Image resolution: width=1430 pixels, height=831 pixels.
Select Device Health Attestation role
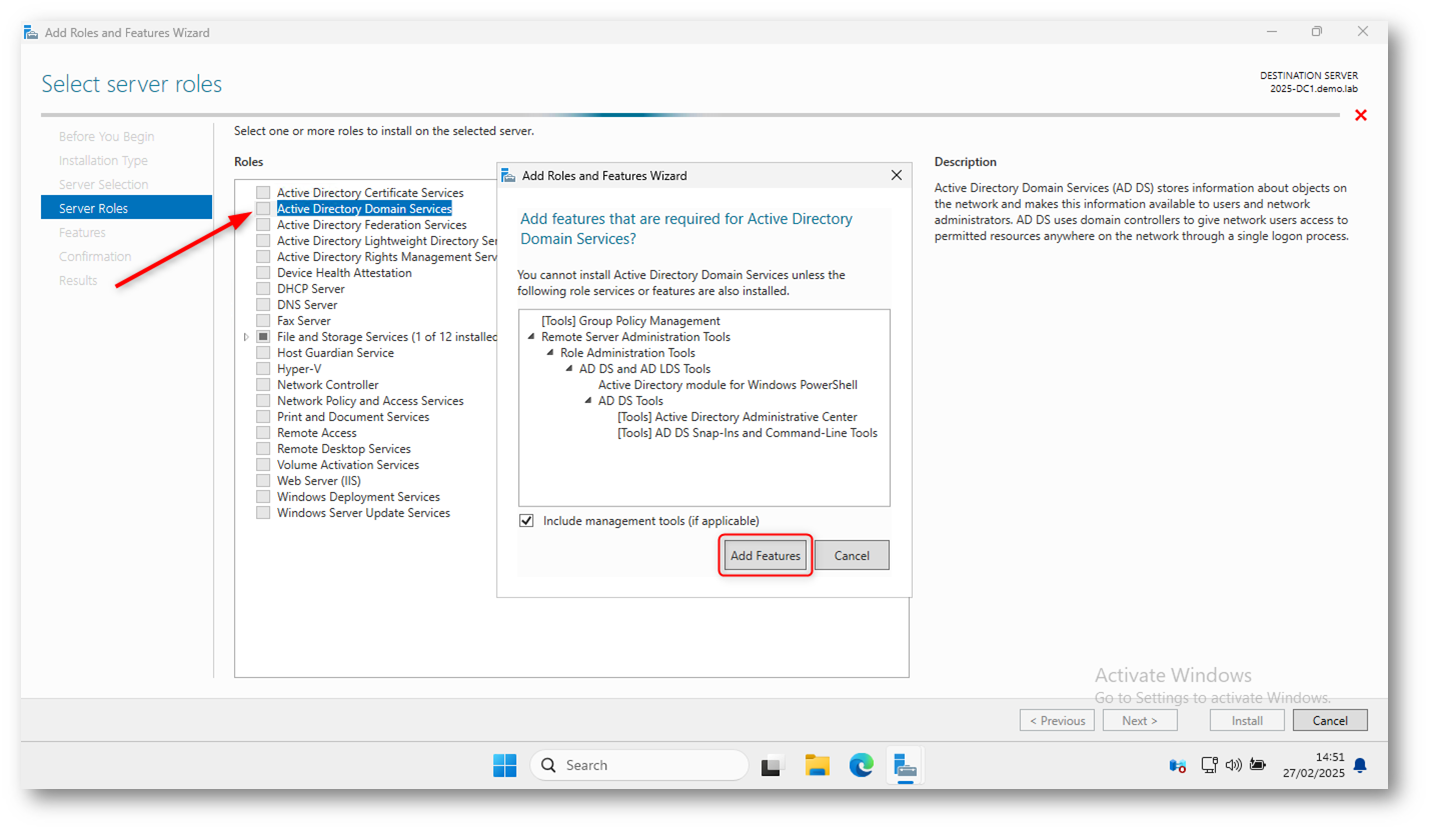[344, 273]
